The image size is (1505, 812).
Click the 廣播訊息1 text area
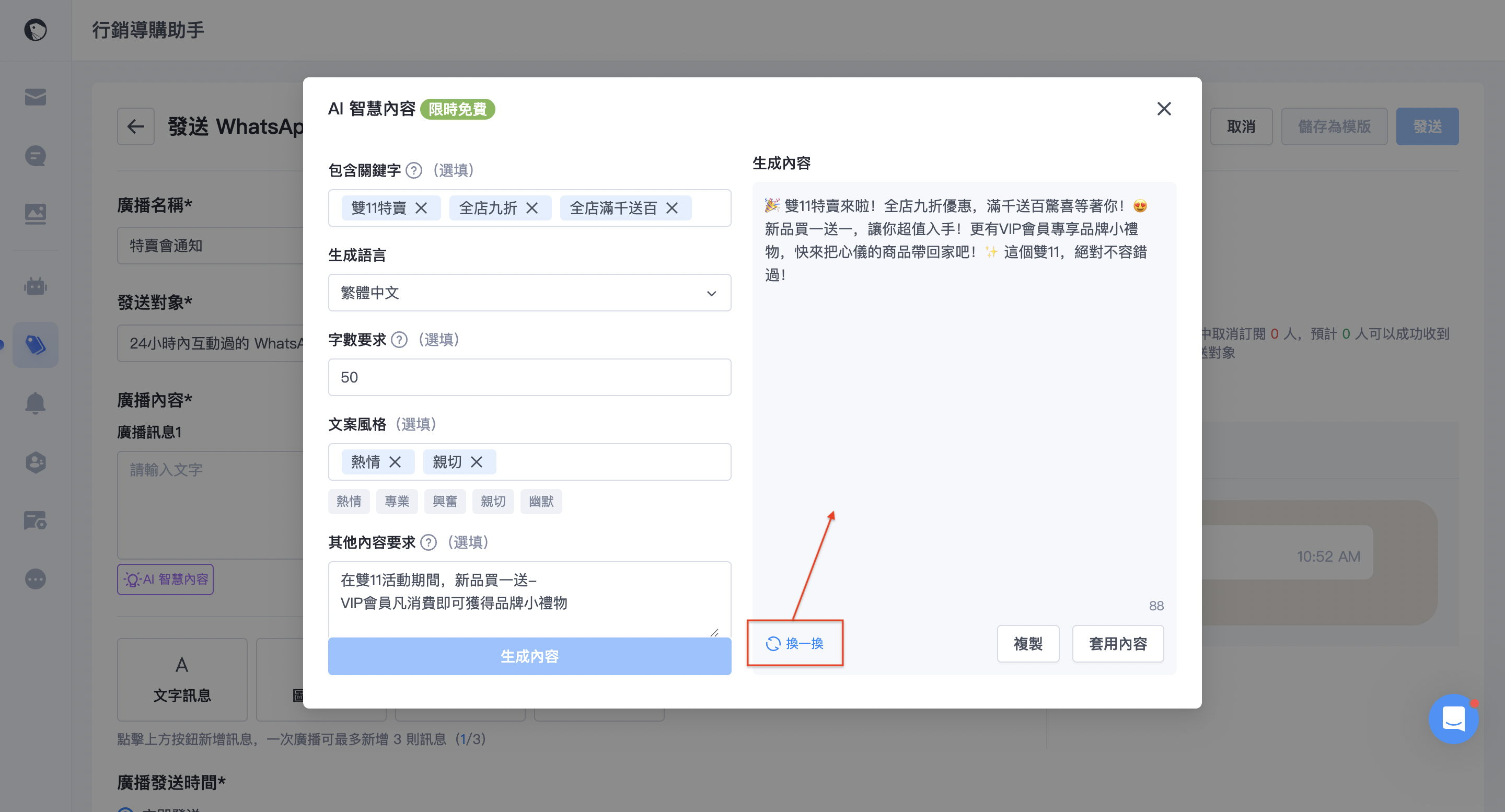click(x=210, y=505)
